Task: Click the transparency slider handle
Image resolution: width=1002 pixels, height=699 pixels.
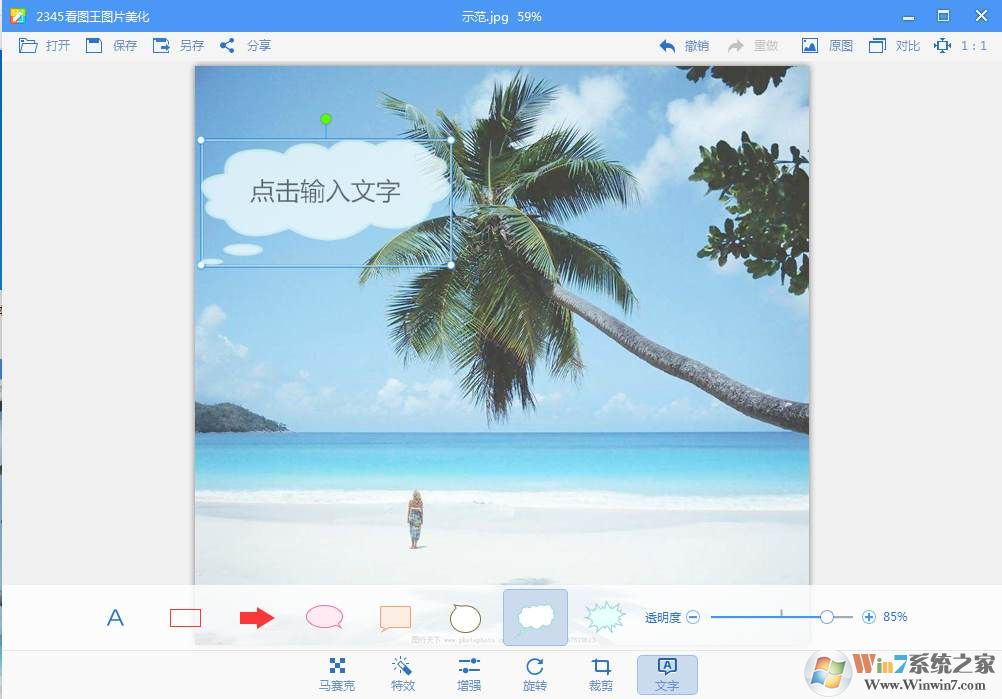Action: click(x=826, y=618)
